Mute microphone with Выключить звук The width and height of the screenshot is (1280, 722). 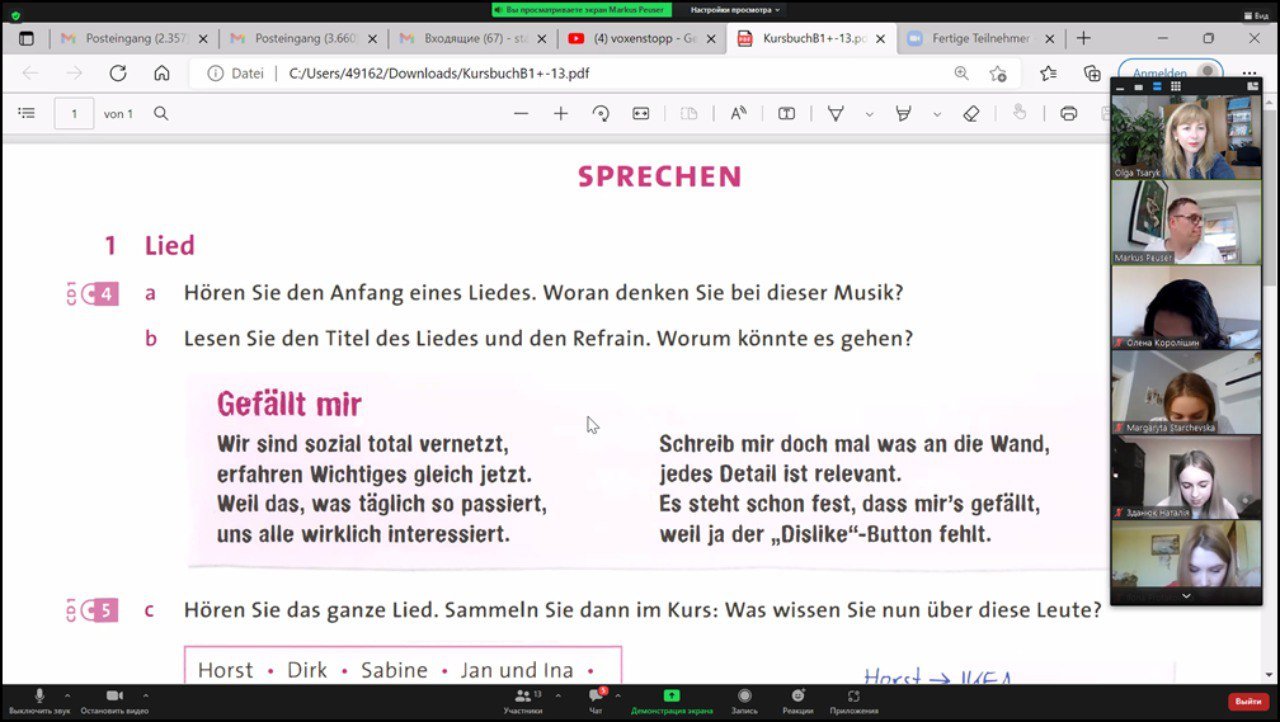coord(40,701)
